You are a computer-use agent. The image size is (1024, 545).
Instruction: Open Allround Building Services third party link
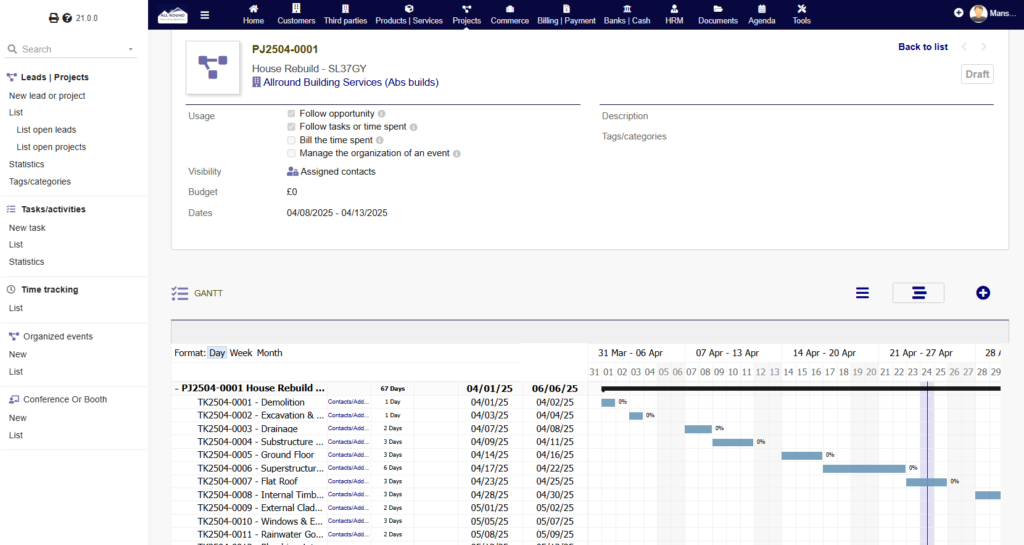tap(344, 82)
